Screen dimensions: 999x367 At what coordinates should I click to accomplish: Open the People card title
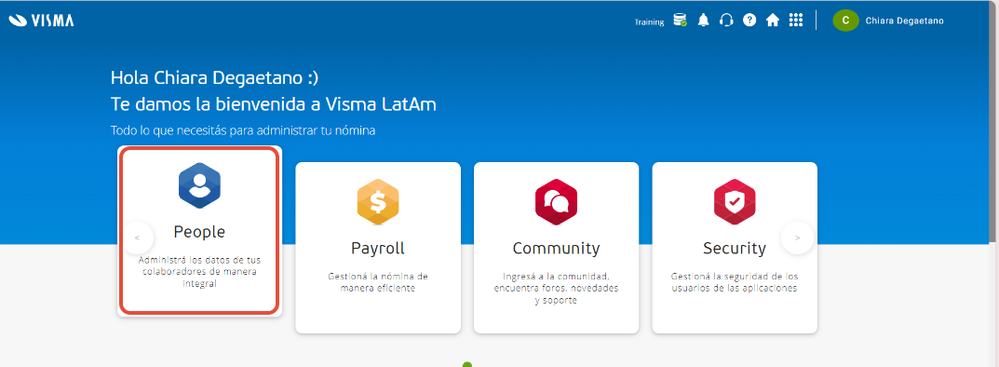click(x=199, y=233)
